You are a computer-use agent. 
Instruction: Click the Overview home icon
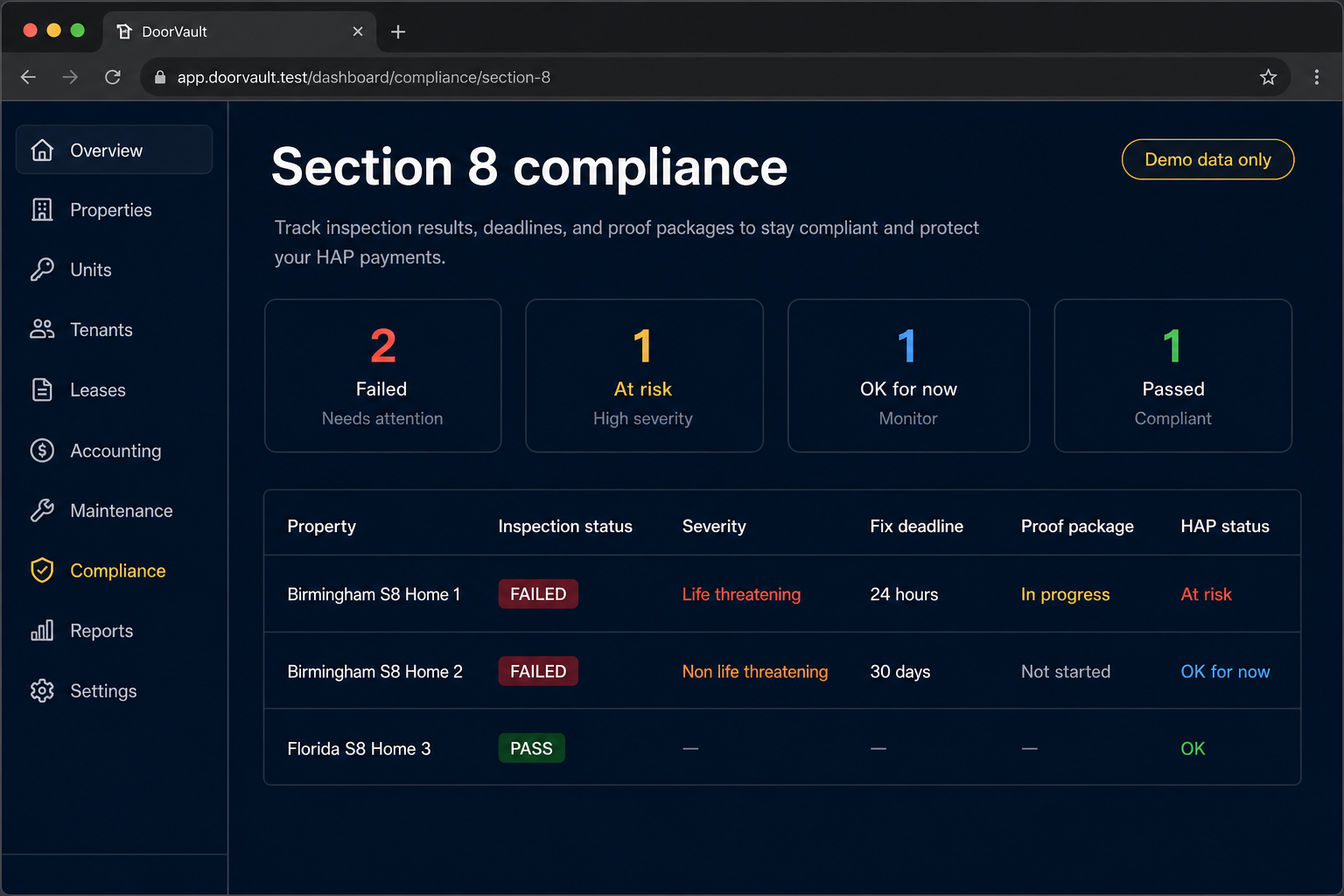[x=42, y=150]
